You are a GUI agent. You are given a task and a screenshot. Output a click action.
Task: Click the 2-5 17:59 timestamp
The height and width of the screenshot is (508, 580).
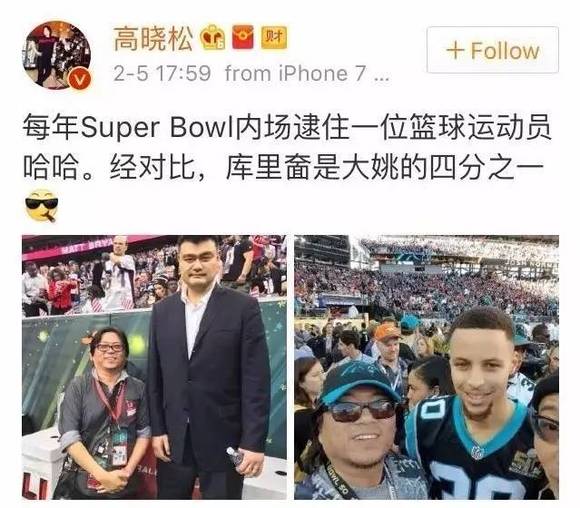[162, 73]
